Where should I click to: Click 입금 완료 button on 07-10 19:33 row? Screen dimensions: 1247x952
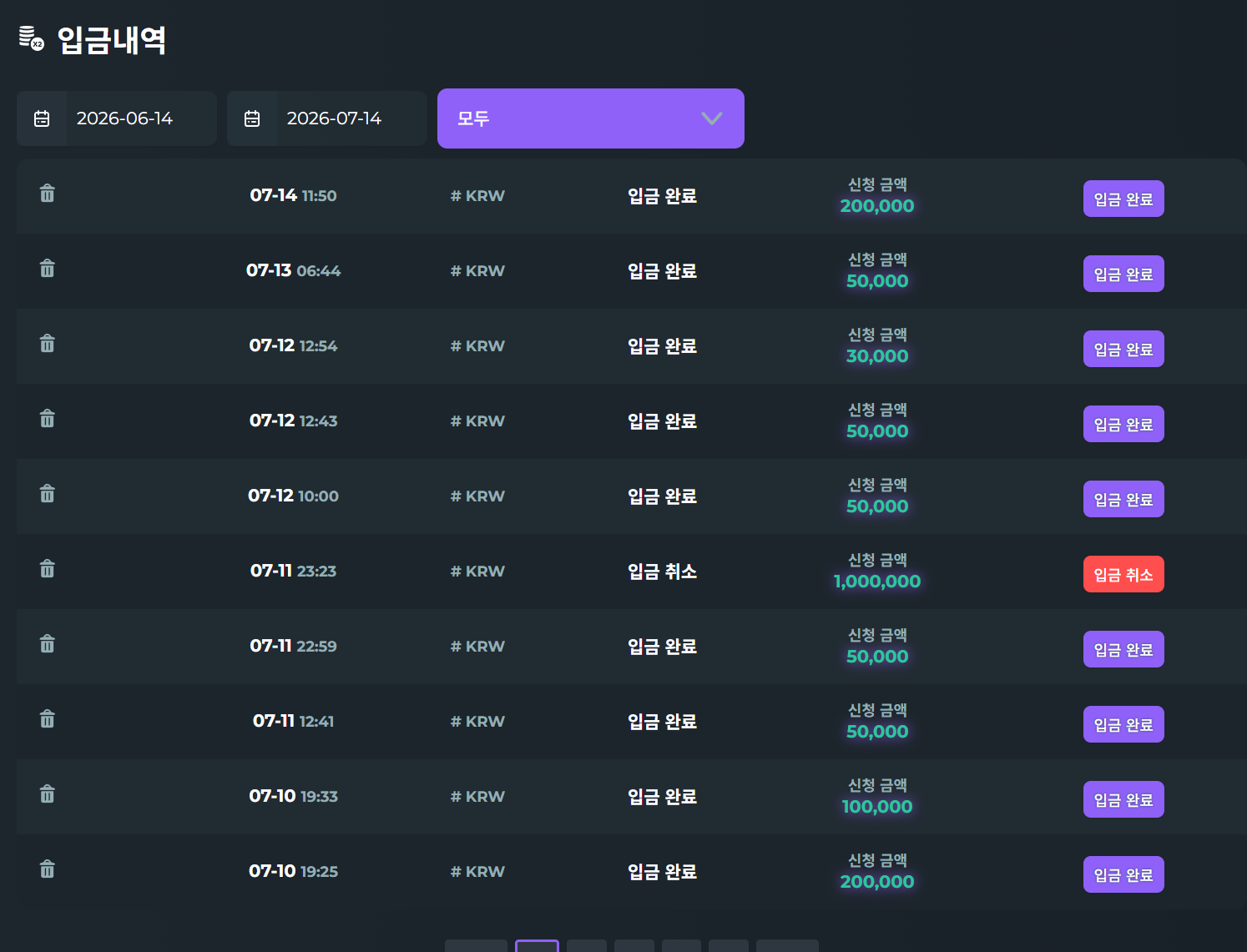[1123, 799]
